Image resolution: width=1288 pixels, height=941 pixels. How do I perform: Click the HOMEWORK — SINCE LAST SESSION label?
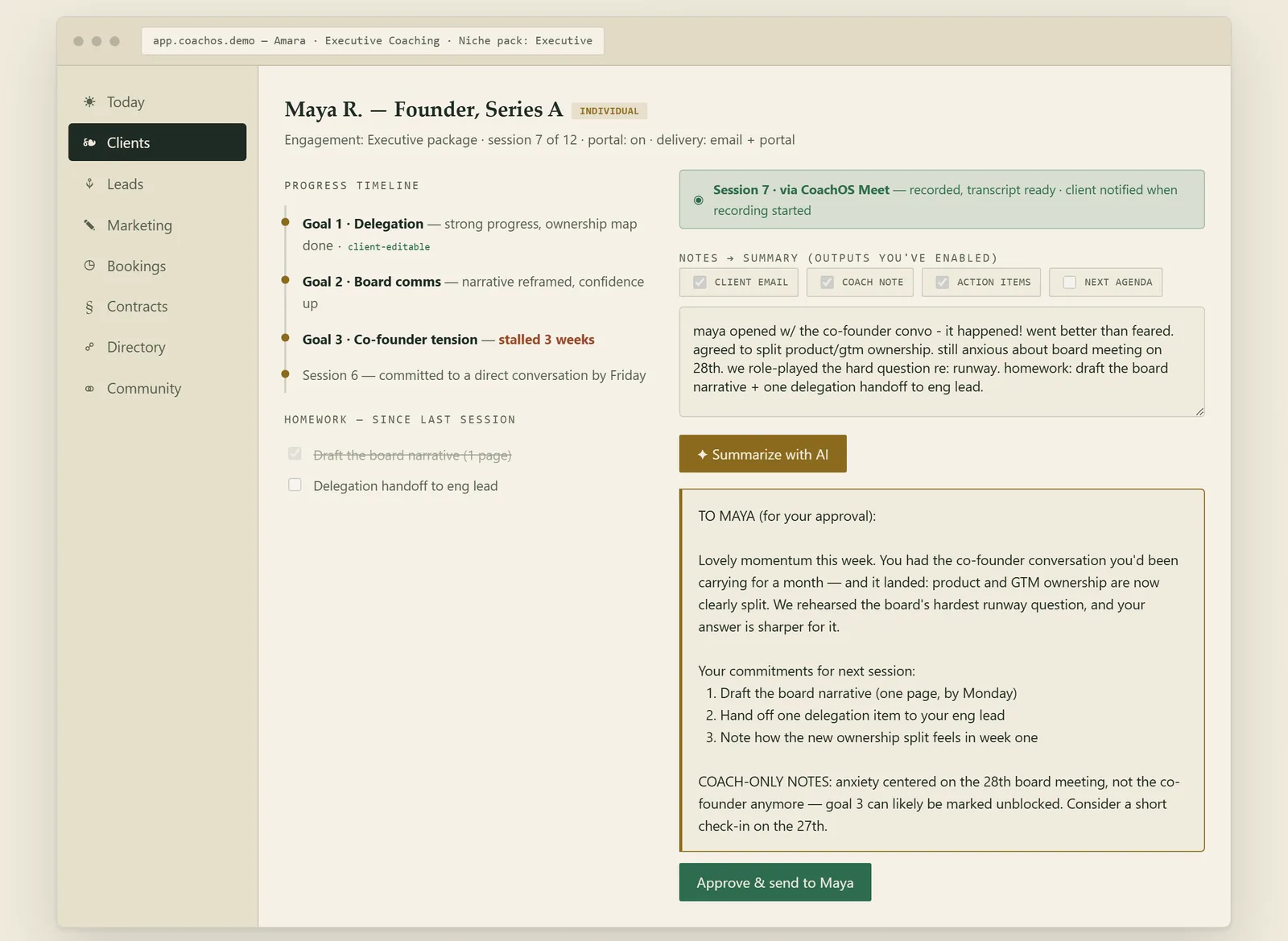click(400, 420)
